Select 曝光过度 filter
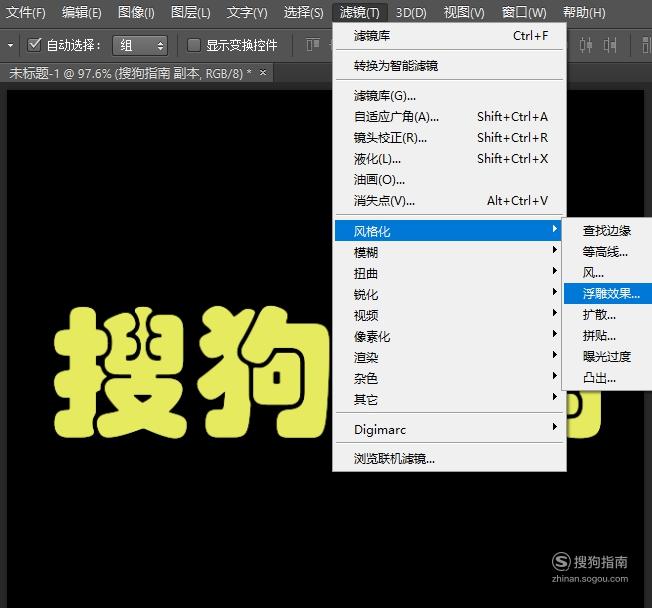Image resolution: width=652 pixels, height=608 pixels. (608, 357)
